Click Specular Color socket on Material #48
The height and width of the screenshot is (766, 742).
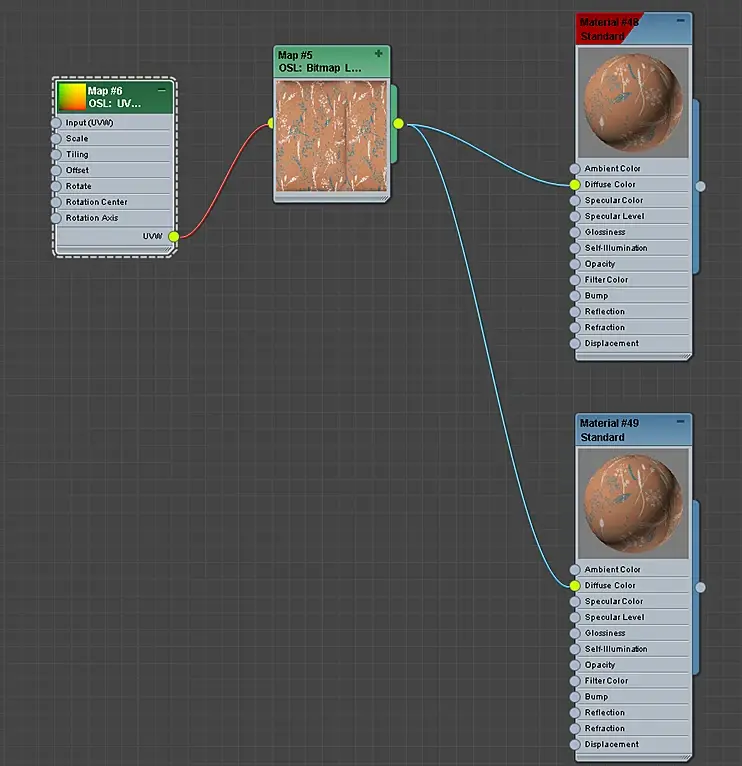(575, 201)
